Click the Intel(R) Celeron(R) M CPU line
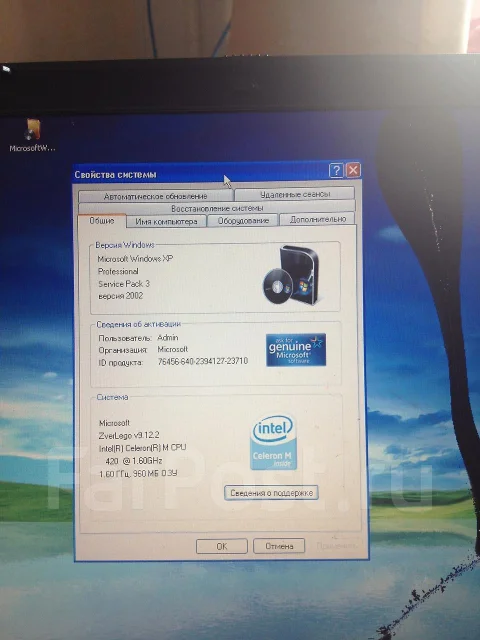This screenshot has height=640, width=480. (x=142, y=448)
